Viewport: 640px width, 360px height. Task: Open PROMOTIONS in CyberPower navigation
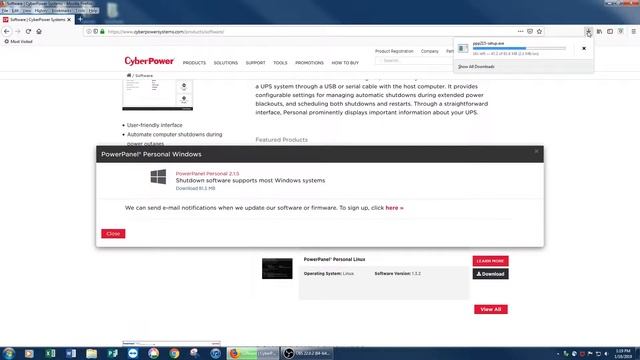309,63
